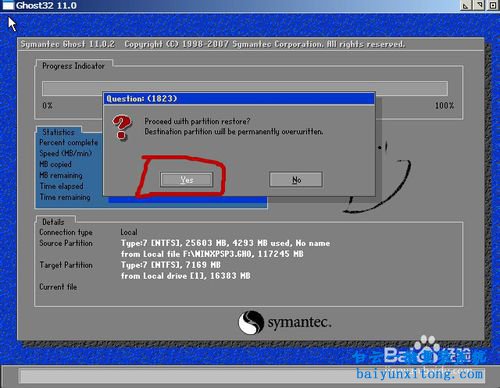Click the Baidu paw watermark icon

point(428,349)
